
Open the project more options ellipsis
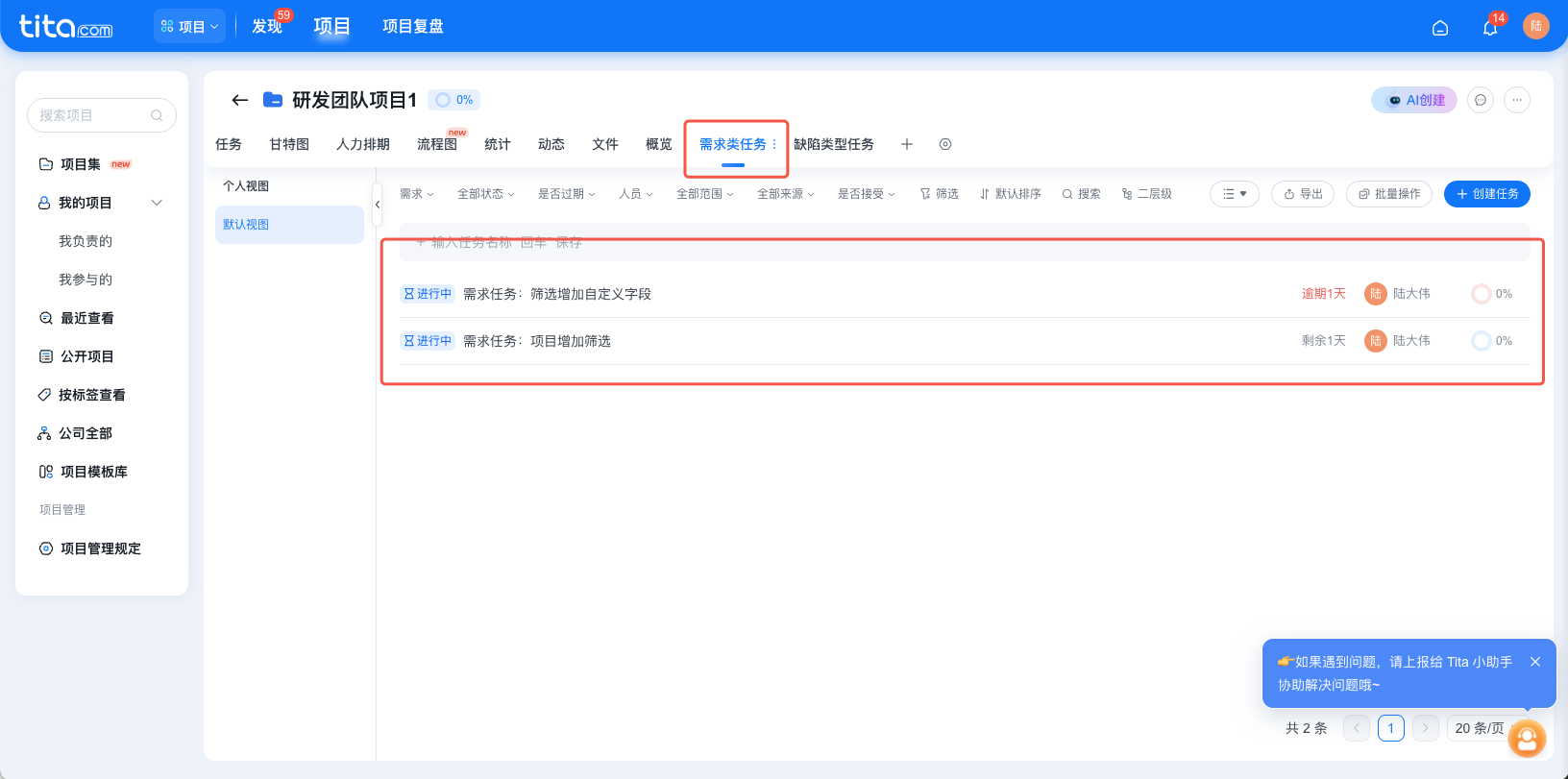tap(1517, 100)
